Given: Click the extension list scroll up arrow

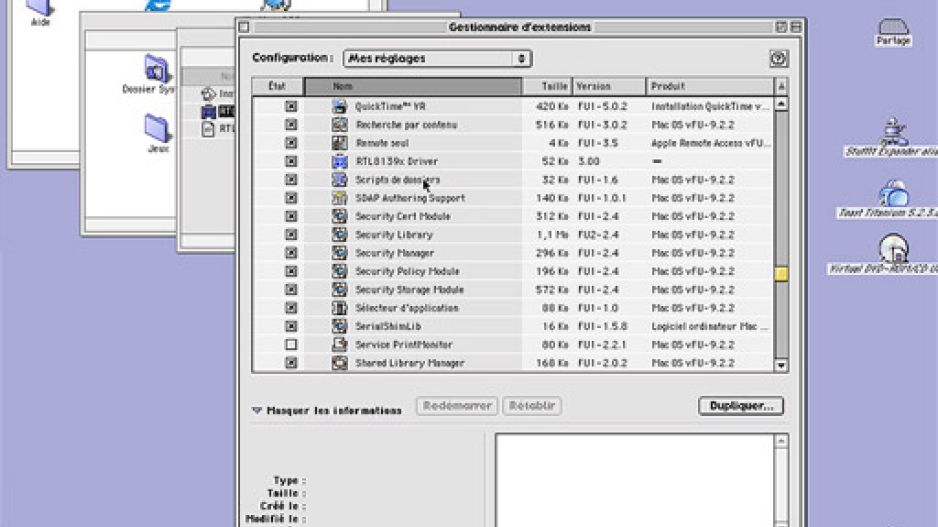Looking at the screenshot, I should point(781,104).
